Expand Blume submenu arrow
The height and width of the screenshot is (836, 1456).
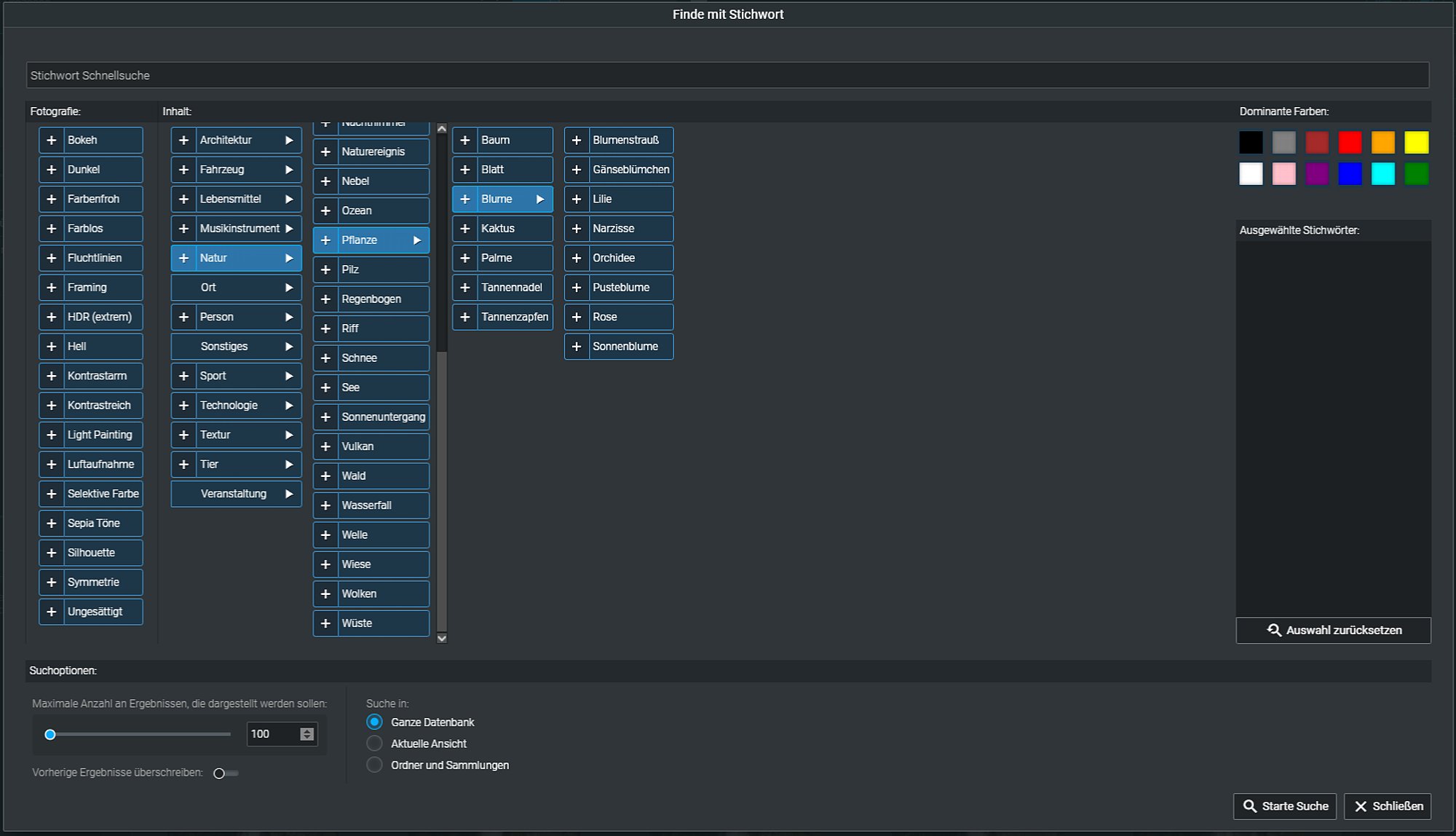(540, 199)
